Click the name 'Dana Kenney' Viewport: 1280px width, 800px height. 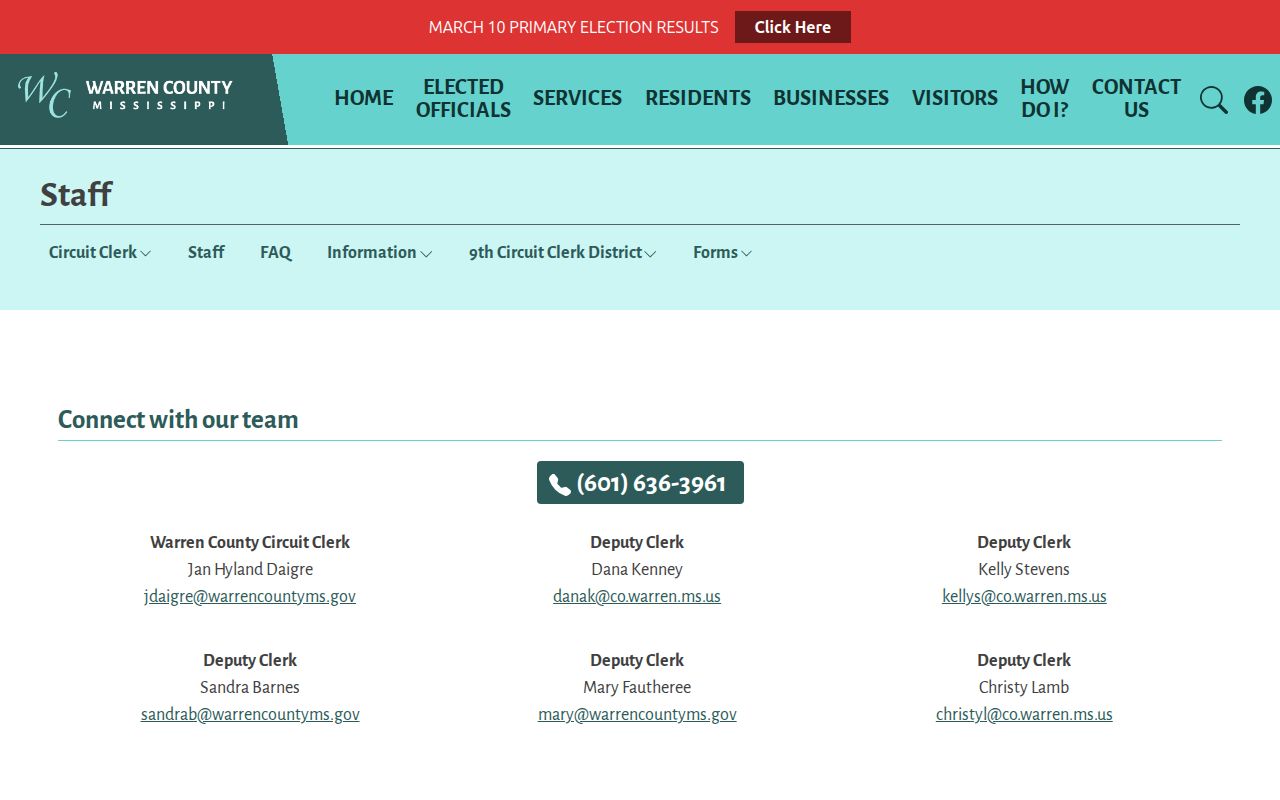[x=637, y=570]
